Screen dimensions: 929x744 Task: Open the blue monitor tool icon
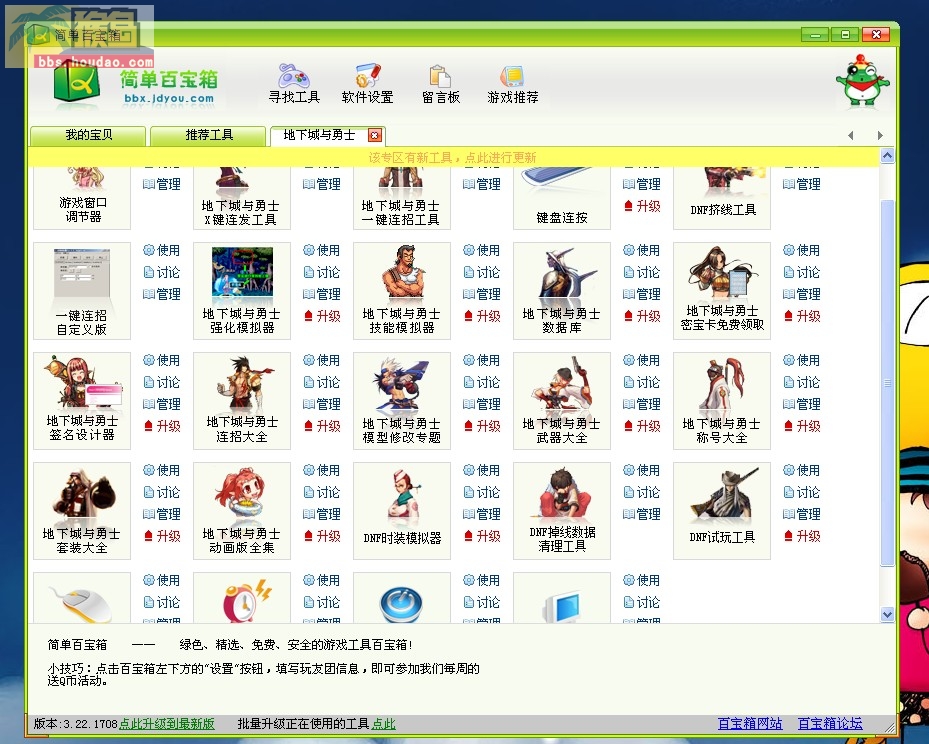click(562, 598)
